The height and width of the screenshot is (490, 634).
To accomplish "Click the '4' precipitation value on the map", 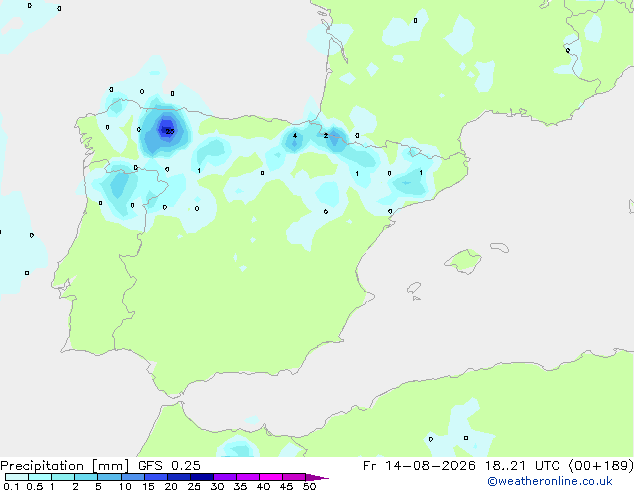I will [x=295, y=135].
